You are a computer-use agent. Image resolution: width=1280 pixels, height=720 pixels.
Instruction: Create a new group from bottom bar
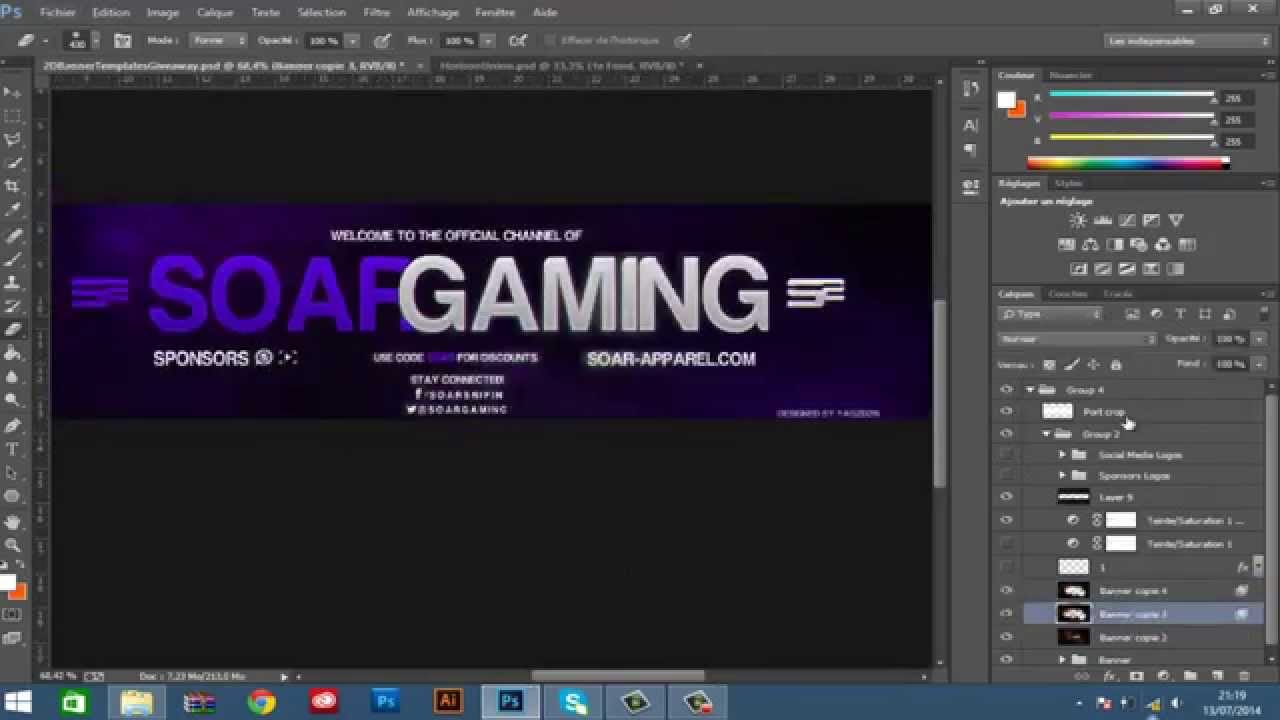pos(1190,677)
